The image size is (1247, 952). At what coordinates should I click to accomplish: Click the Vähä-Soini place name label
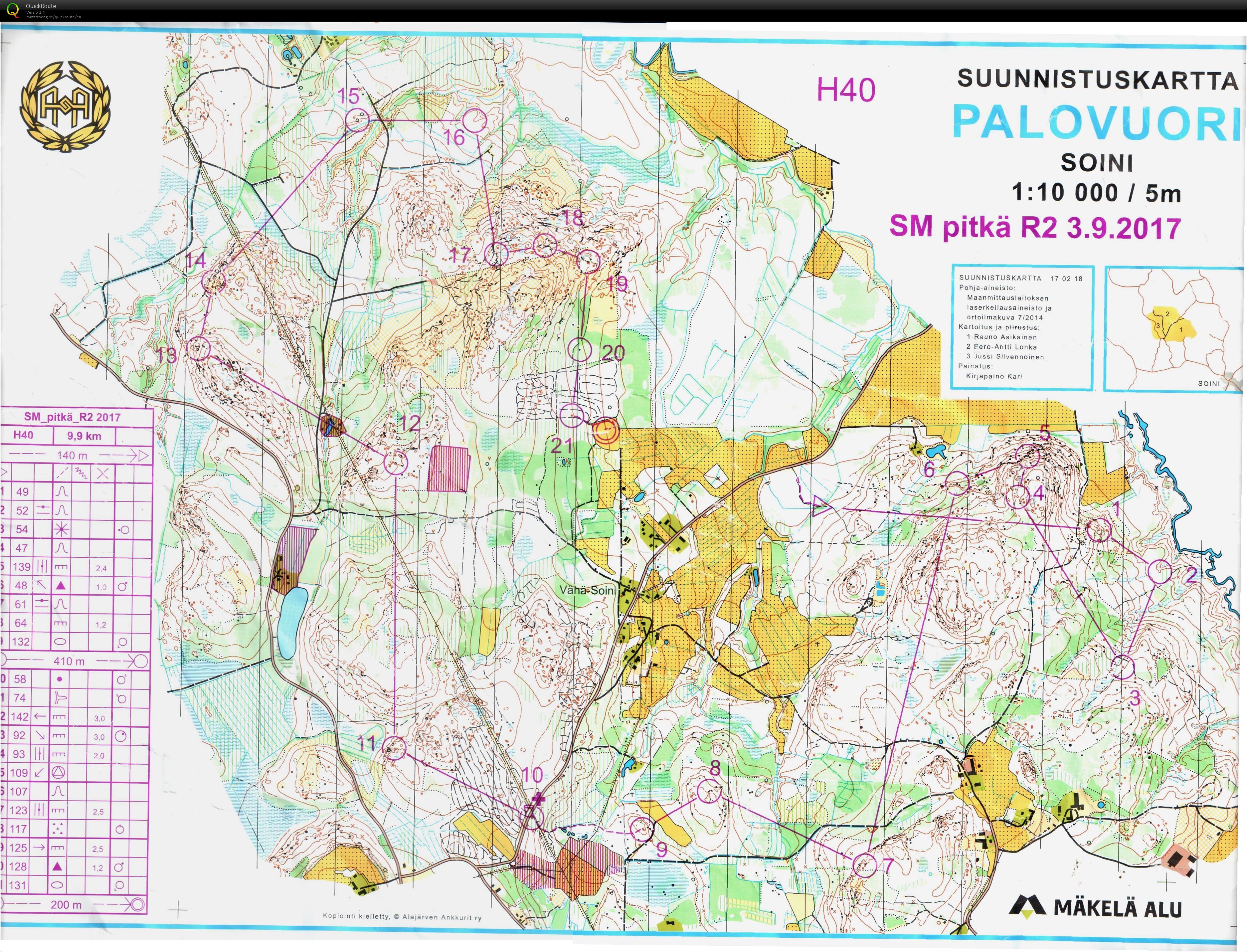[587, 590]
